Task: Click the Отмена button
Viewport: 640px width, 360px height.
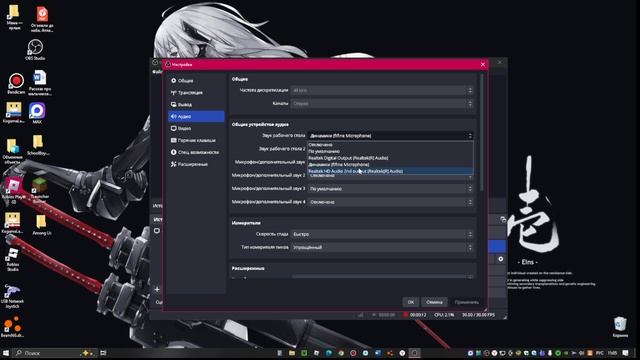Action: pyautogui.click(x=434, y=302)
